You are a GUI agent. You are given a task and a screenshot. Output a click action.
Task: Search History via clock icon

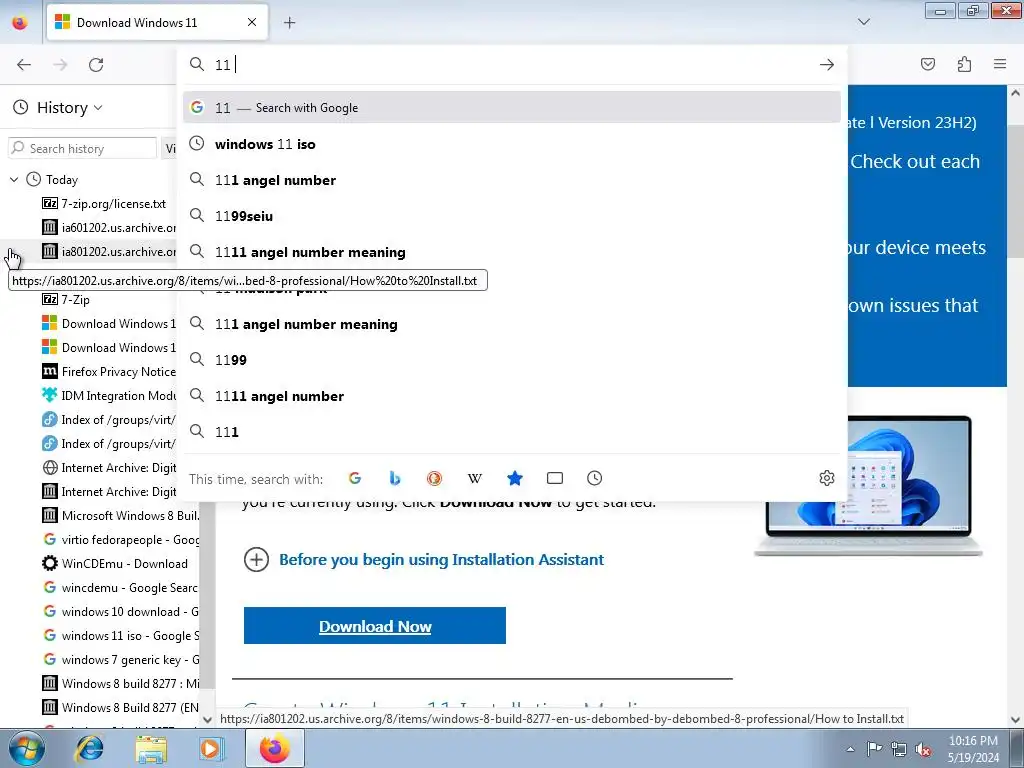point(594,479)
